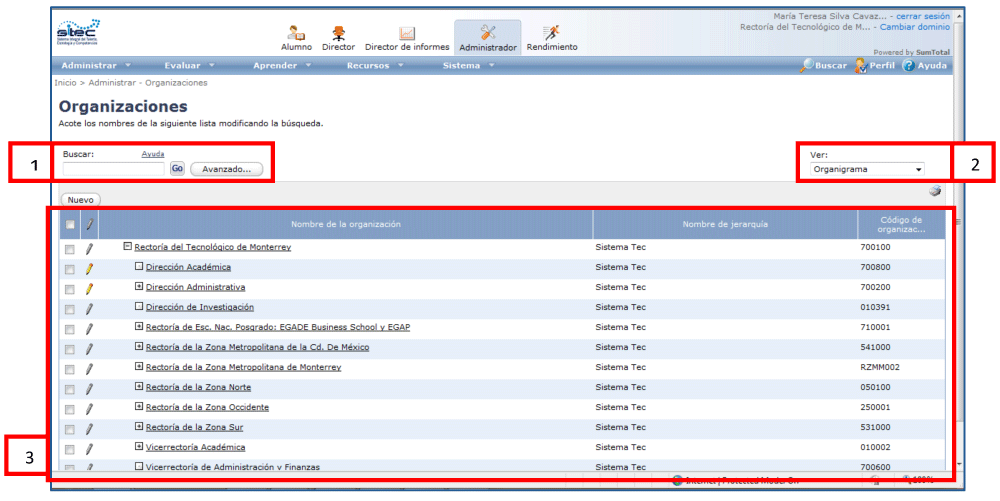1000x501 pixels.
Task: Click the cerrar sesión link
Action: click(x=923, y=17)
